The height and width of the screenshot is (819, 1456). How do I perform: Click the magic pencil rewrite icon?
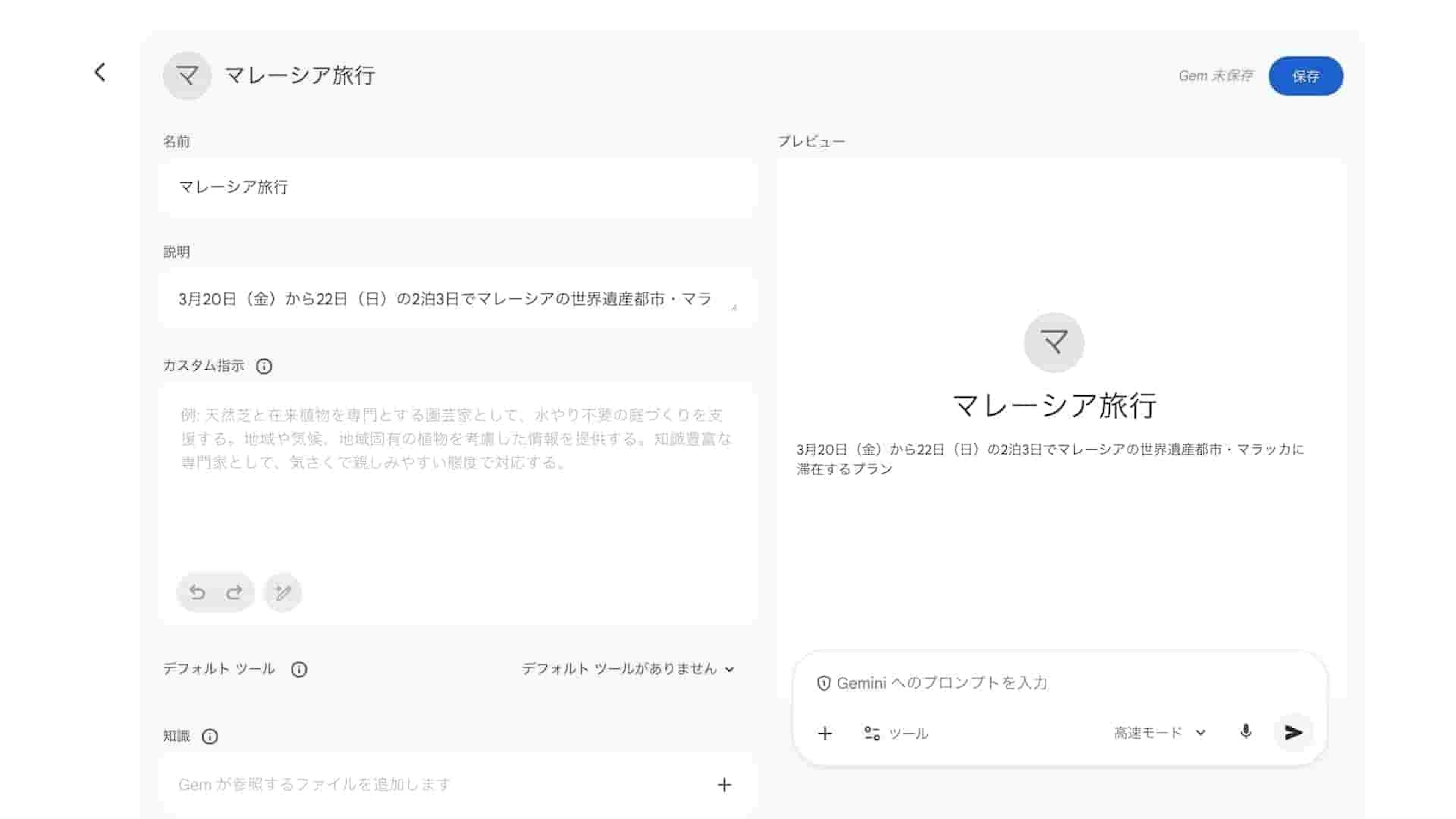(282, 592)
